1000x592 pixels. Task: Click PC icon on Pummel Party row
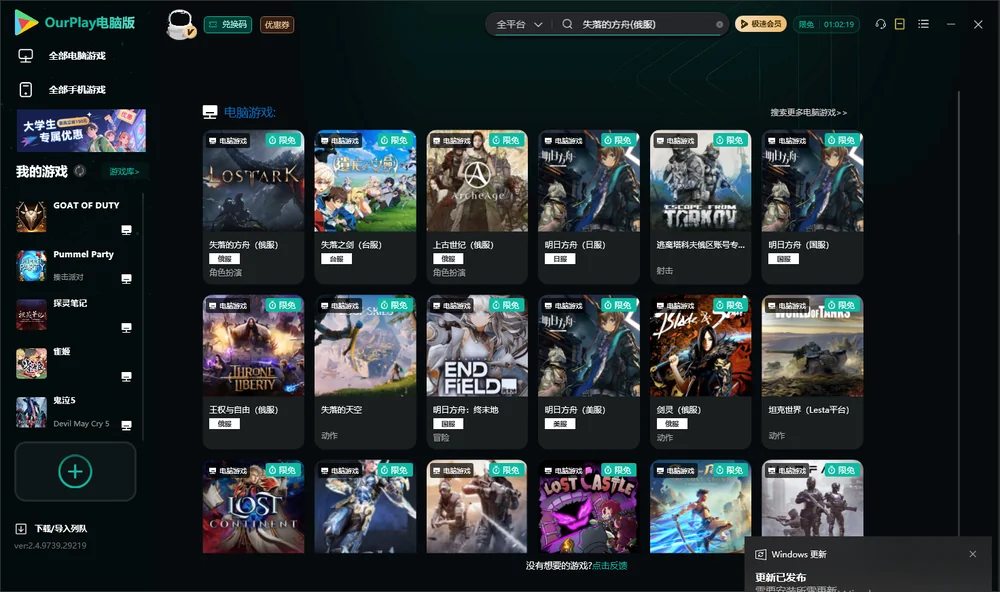coord(126,279)
